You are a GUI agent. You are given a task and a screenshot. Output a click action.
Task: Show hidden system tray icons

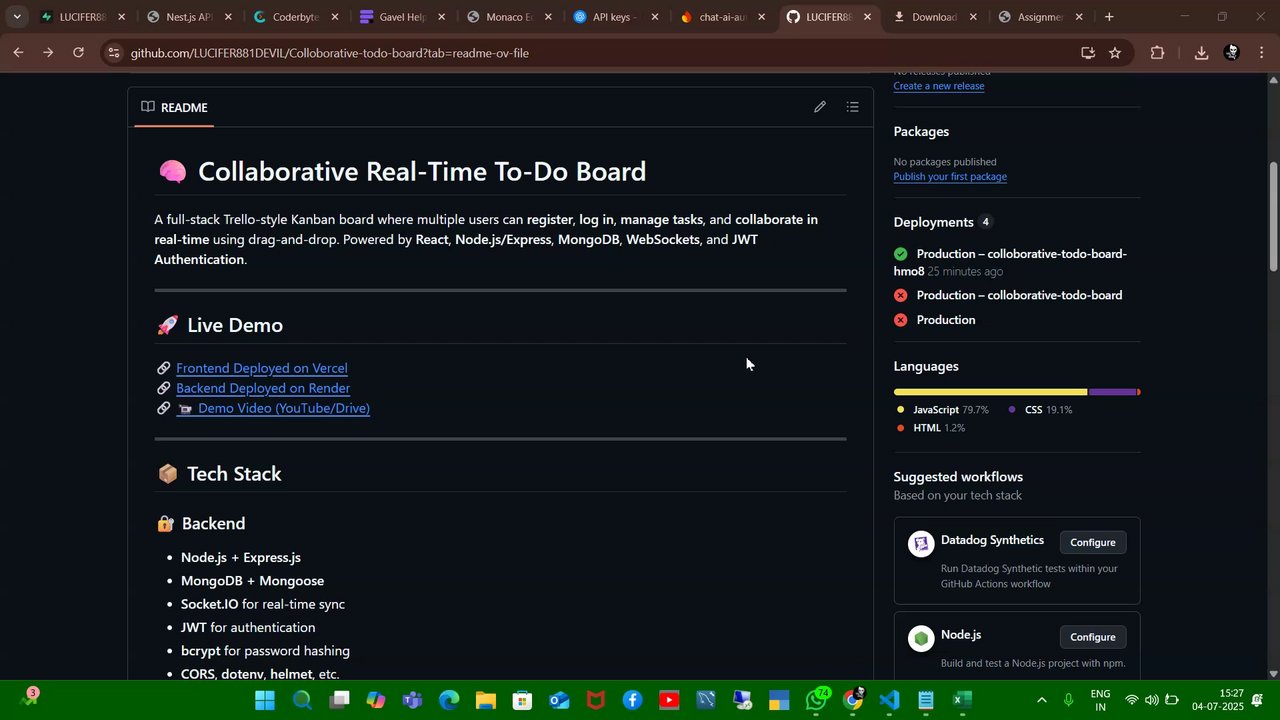[1042, 700]
